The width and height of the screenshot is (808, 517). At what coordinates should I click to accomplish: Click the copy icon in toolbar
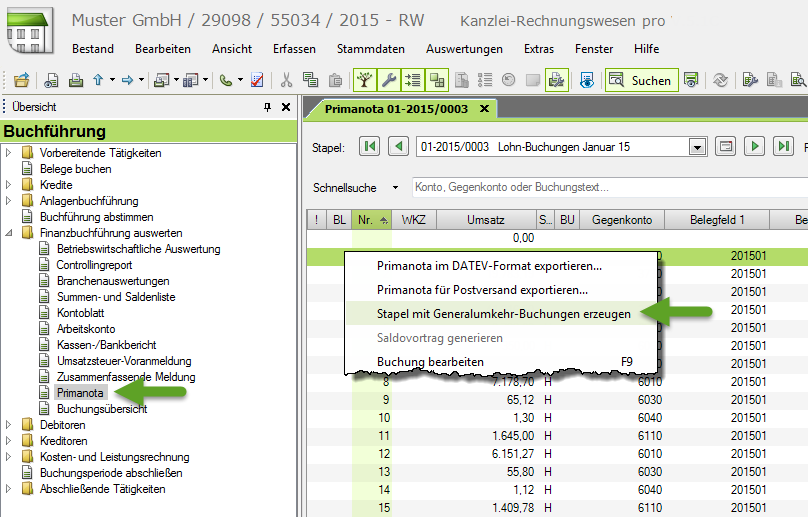(310, 80)
